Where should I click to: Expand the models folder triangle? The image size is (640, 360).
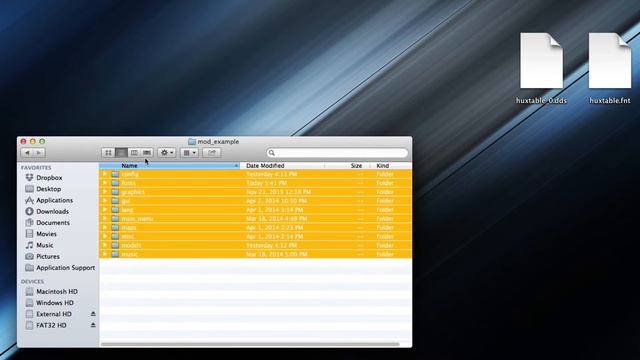click(x=105, y=245)
